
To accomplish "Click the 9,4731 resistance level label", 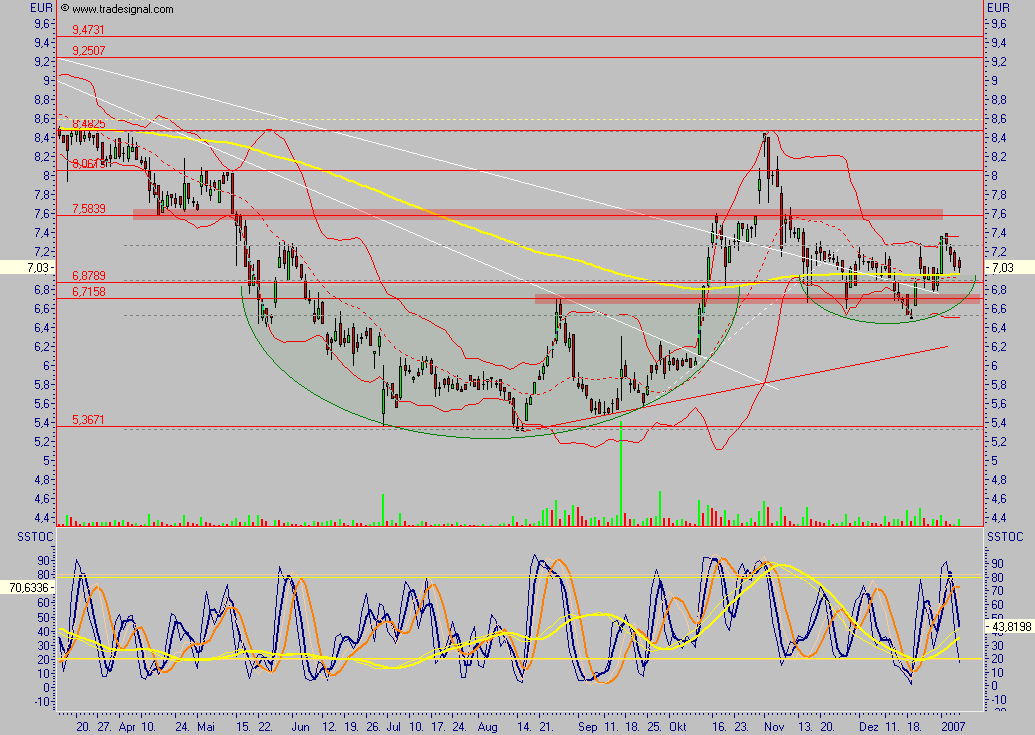I will (88, 30).
